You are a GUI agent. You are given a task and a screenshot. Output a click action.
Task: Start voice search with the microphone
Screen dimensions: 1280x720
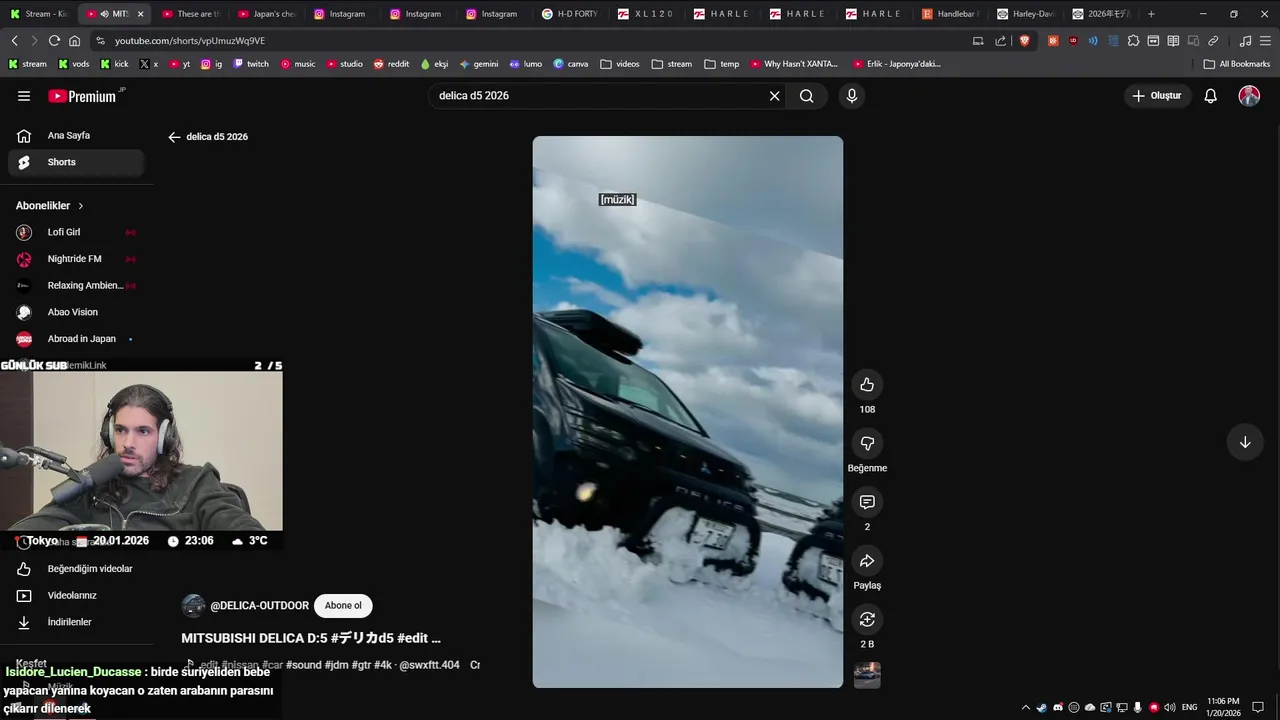(x=852, y=96)
